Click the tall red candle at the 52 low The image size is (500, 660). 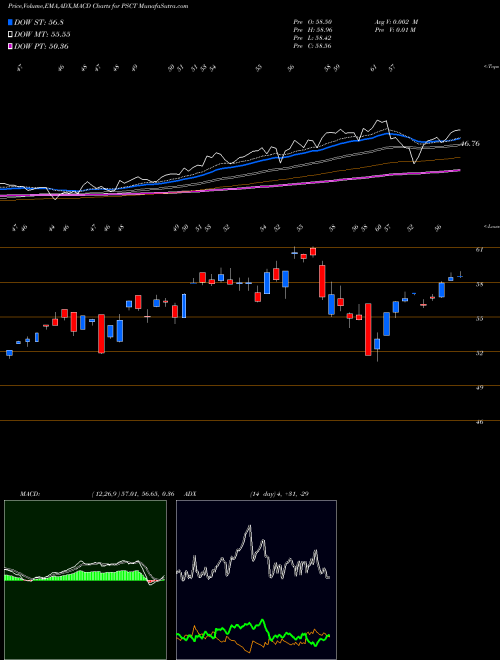click(x=368, y=329)
